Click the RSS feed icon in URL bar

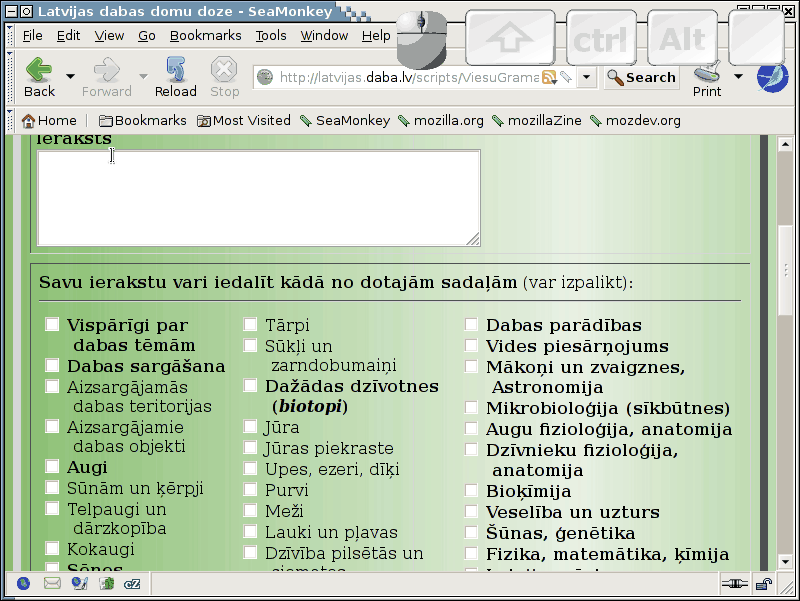pyautogui.click(x=549, y=78)
